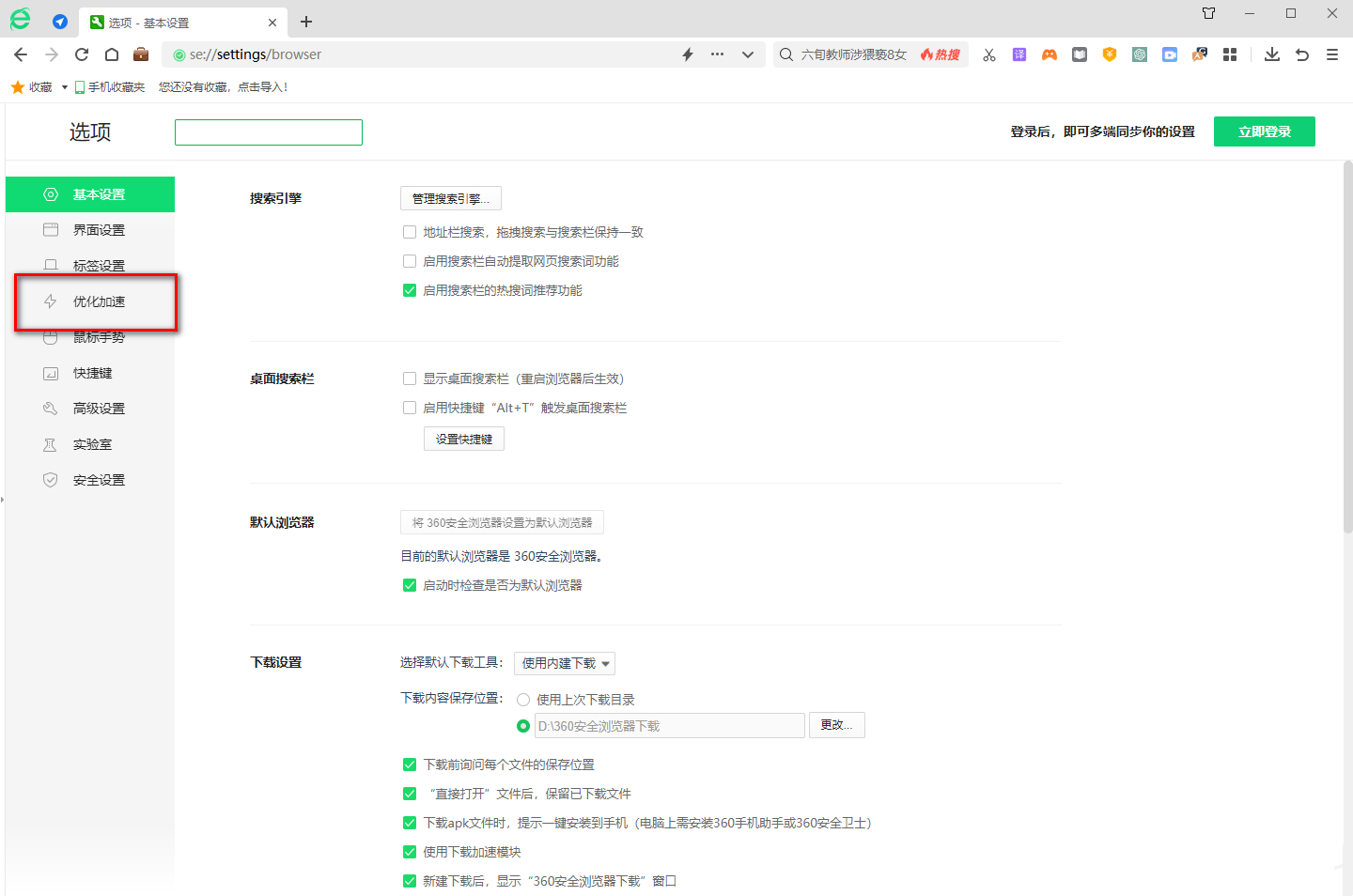Enable 启用搜索栏自动提取网页搜索词功能 checkbox

tap(410, 261)
